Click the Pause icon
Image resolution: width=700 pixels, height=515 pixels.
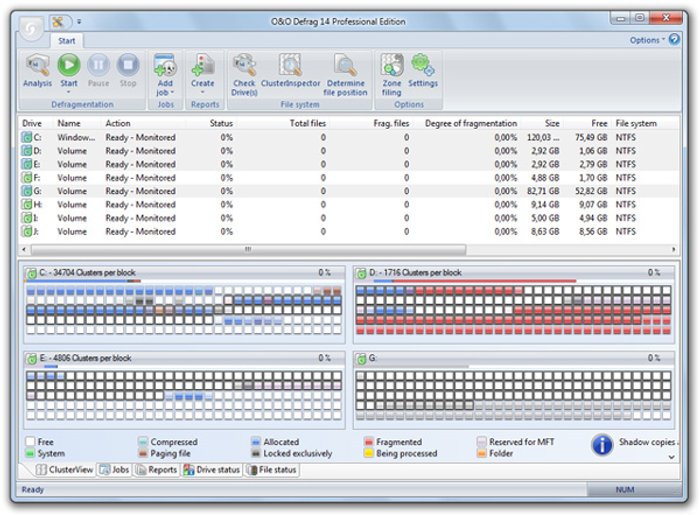[98, 65]
